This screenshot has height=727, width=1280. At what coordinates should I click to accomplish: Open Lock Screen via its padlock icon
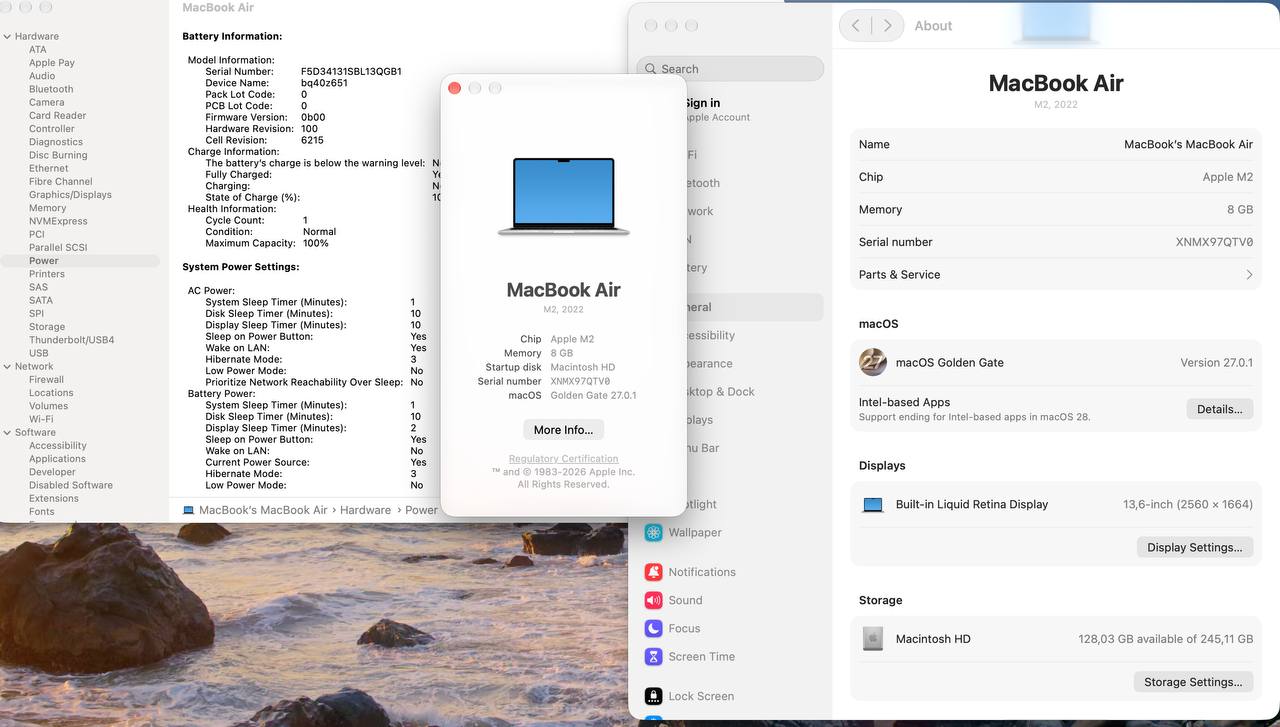click(654, 696)
